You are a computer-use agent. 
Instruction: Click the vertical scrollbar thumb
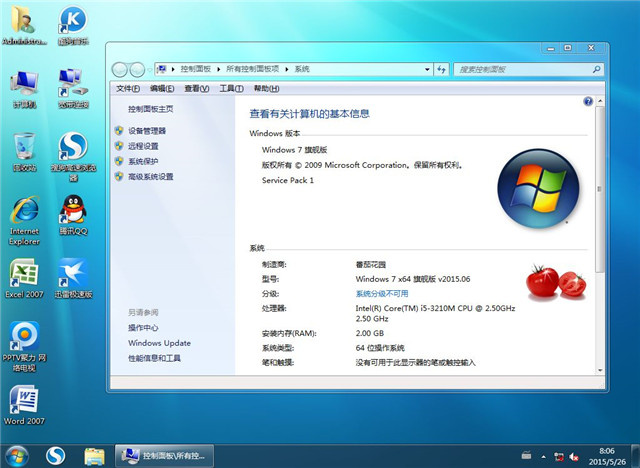pyautogui.click(x=600, y=189)
